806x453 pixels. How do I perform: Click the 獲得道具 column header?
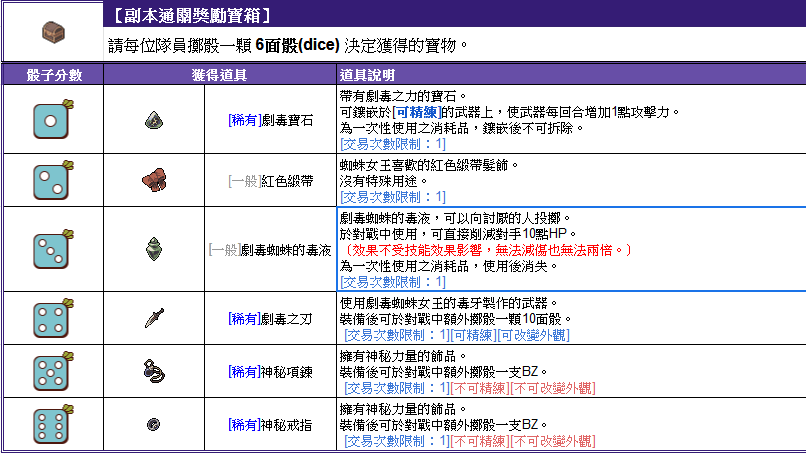(219, 75)
